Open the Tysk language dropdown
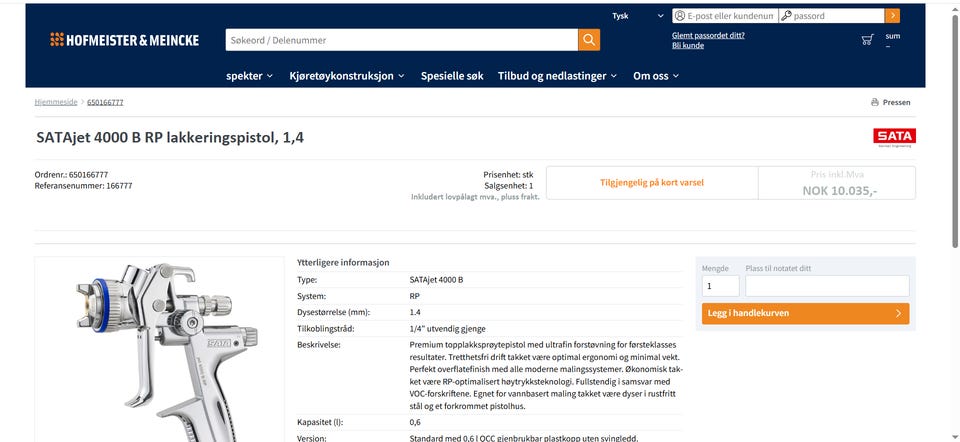This screenshot has height=442, width=960. point(638,16)
